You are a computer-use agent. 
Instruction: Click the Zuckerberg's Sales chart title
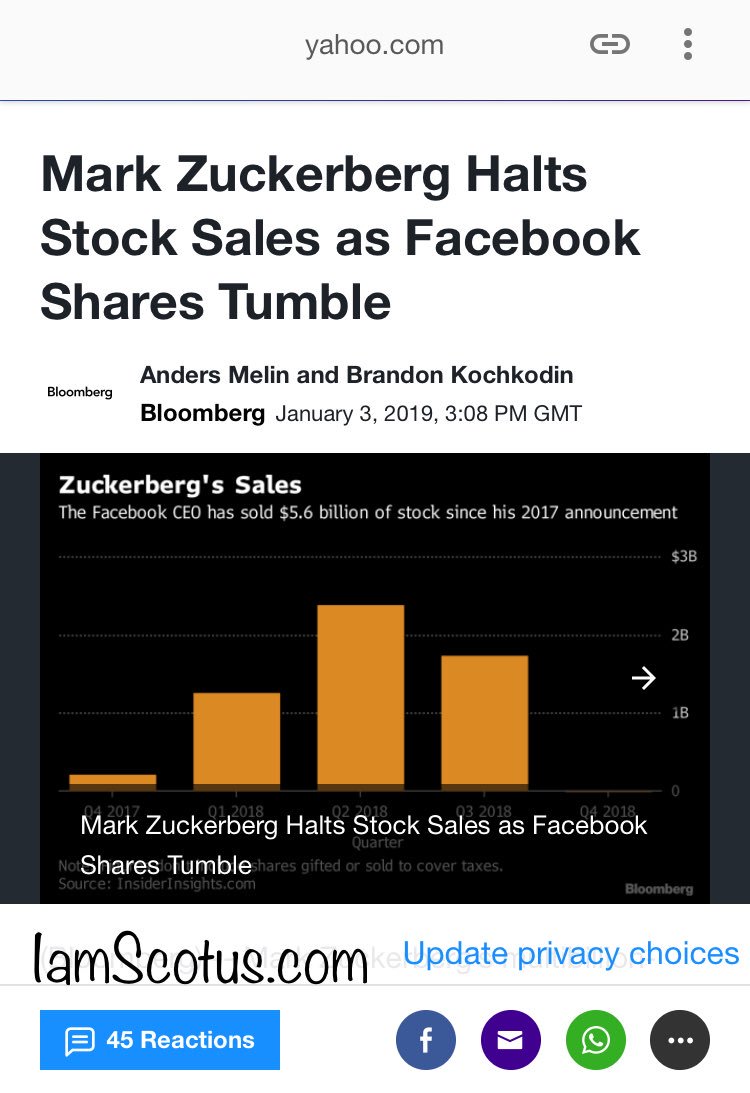pyautogui.click(x=180, y=486)
